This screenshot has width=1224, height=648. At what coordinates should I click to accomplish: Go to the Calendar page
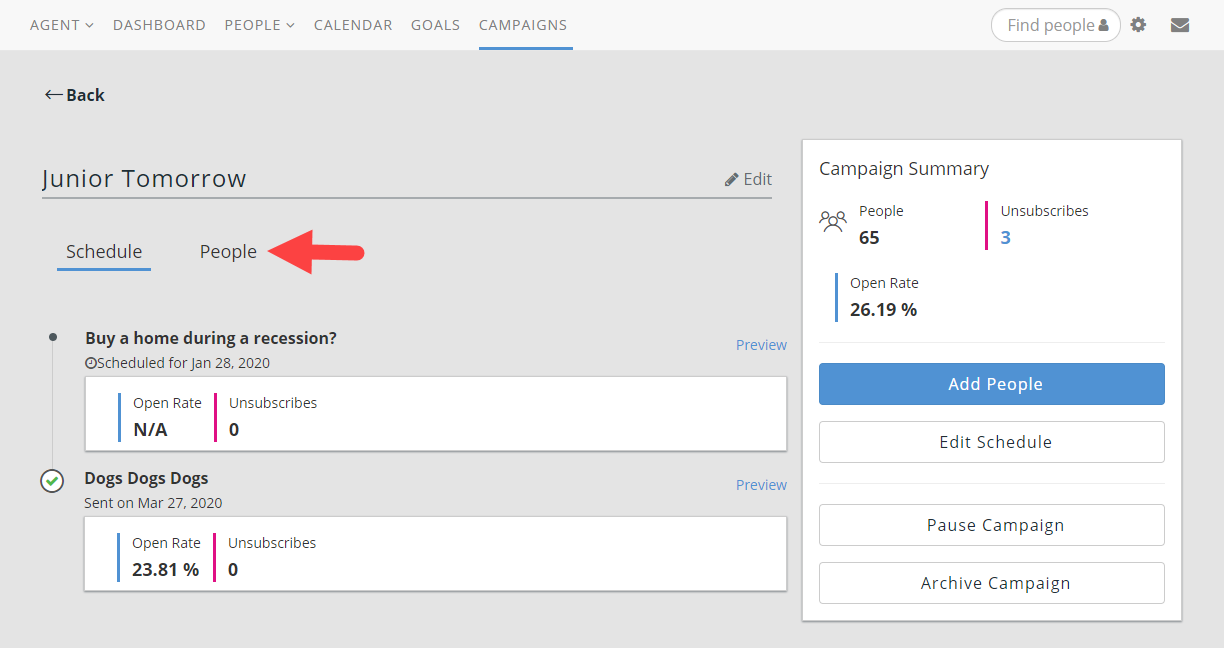(352, 25)
